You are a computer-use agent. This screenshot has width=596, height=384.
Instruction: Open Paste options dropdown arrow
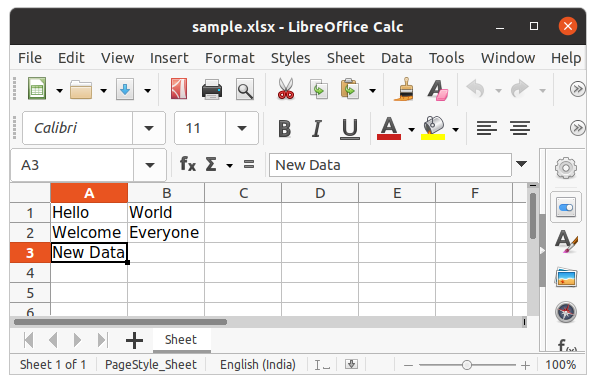pyautogui.click(x=372, y=90)
